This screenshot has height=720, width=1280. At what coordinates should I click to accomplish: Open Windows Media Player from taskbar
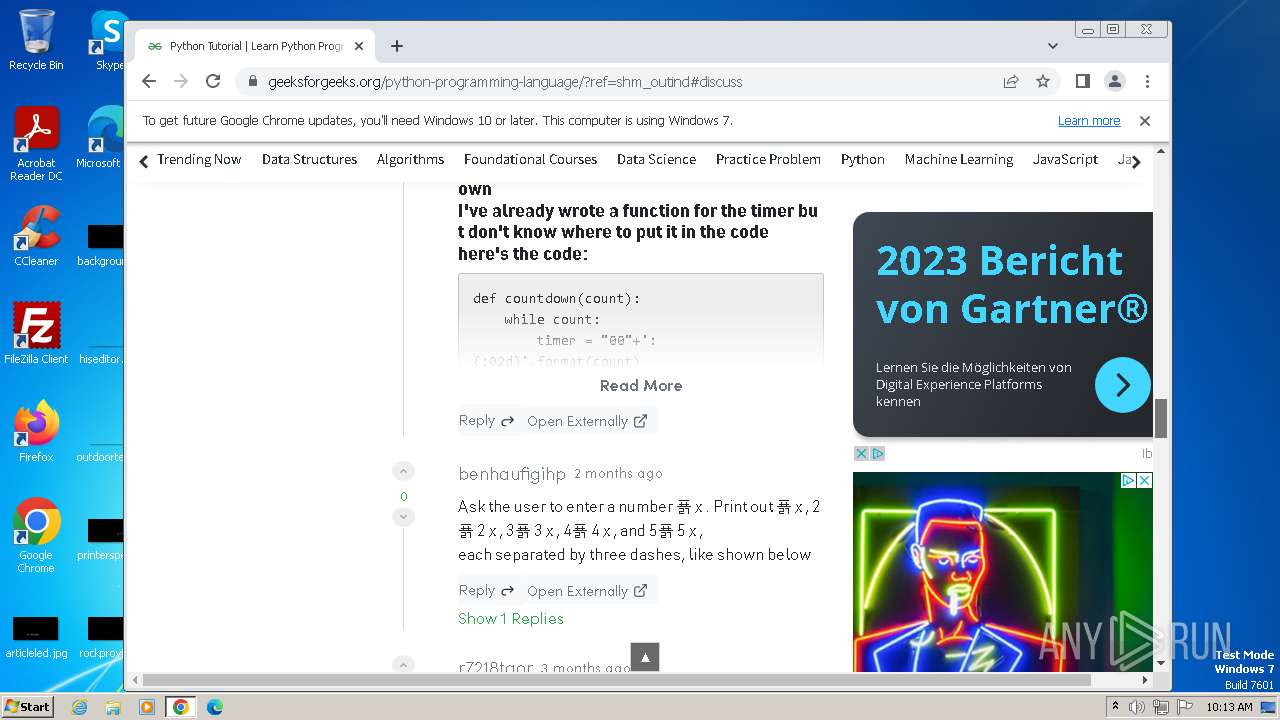coord(147,707)
